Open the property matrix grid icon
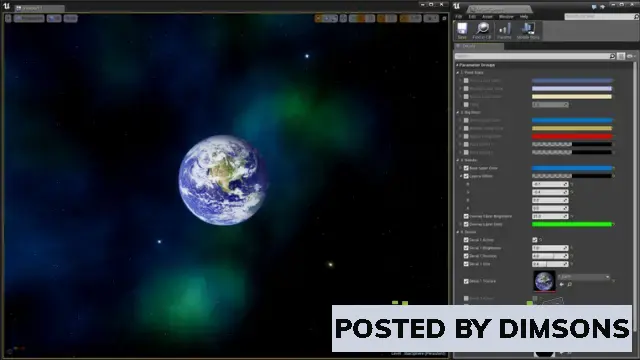Screen dimensions: 640x360 [x=621, y=56]
